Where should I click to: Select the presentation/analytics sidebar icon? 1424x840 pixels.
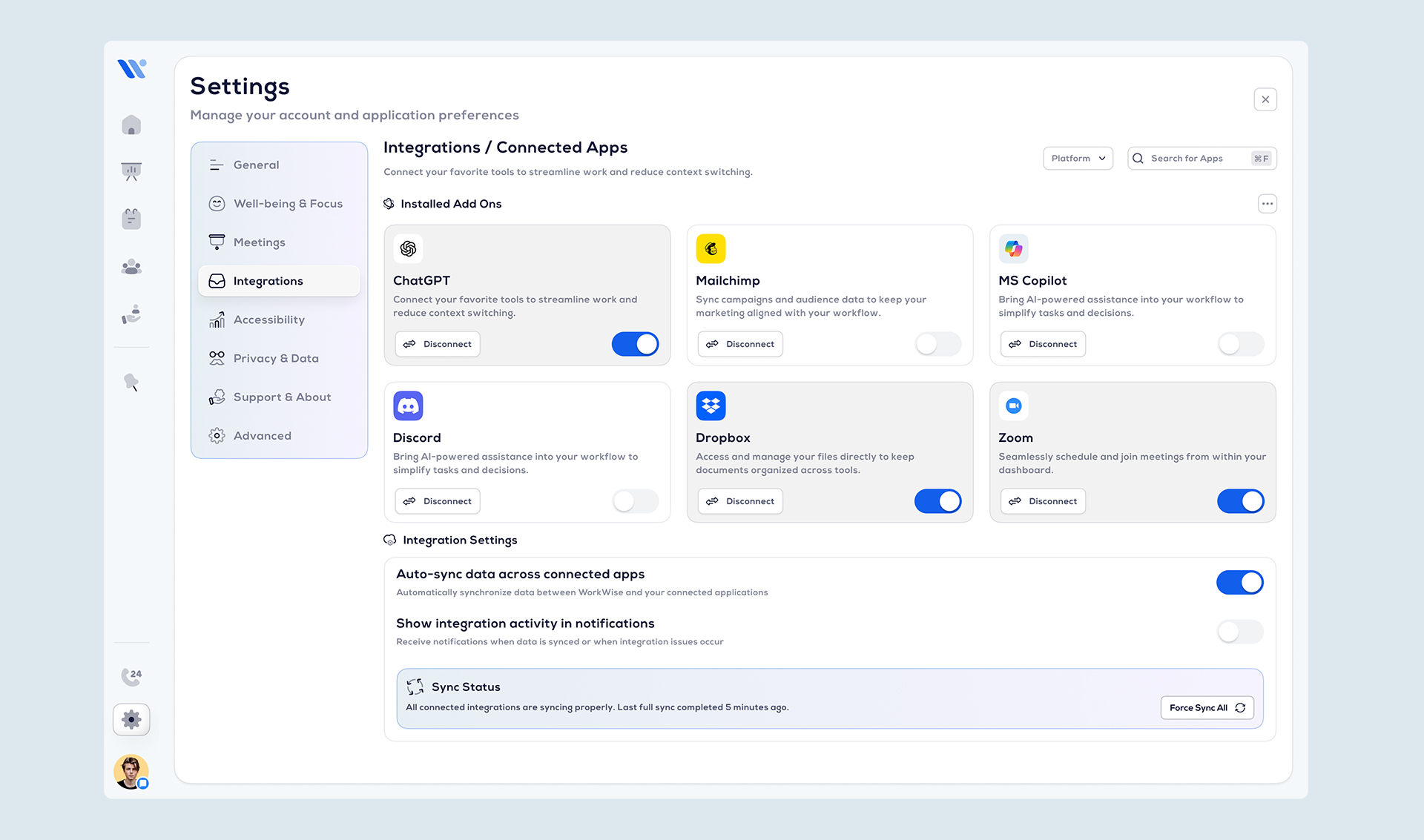pyautogui.click(x=131, y=171)
